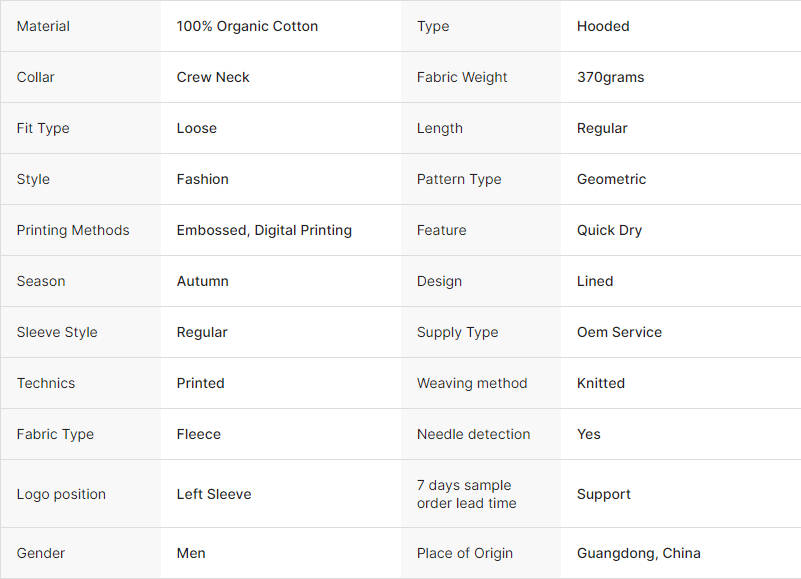Click the 7 days sample order lead time label
801x579 pixels.
coord(467,494)
